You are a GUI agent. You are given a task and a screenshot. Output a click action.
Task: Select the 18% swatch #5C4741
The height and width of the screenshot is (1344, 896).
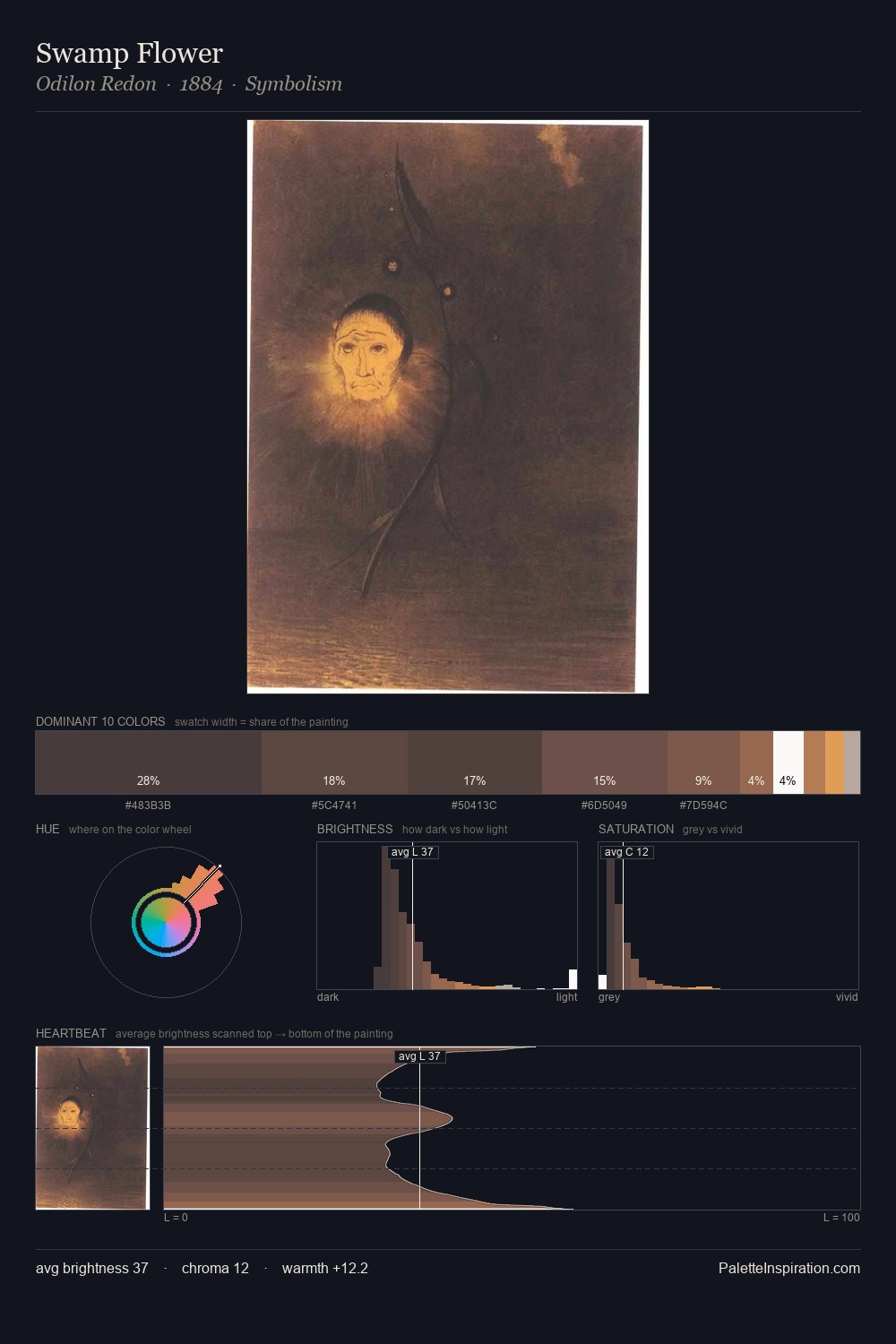tap(334, 762)
